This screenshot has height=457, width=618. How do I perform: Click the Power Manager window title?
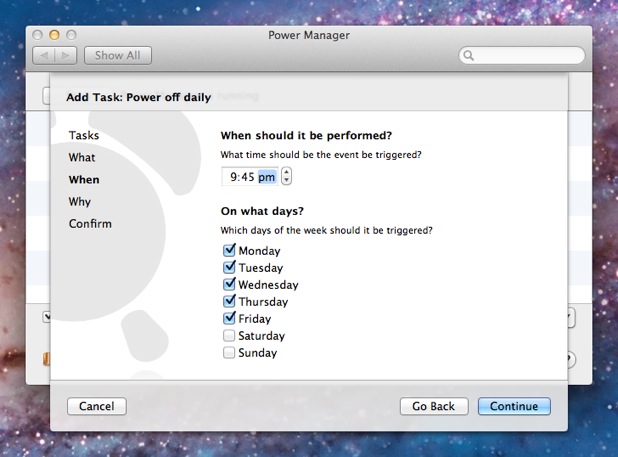click(x=309, y=35)
